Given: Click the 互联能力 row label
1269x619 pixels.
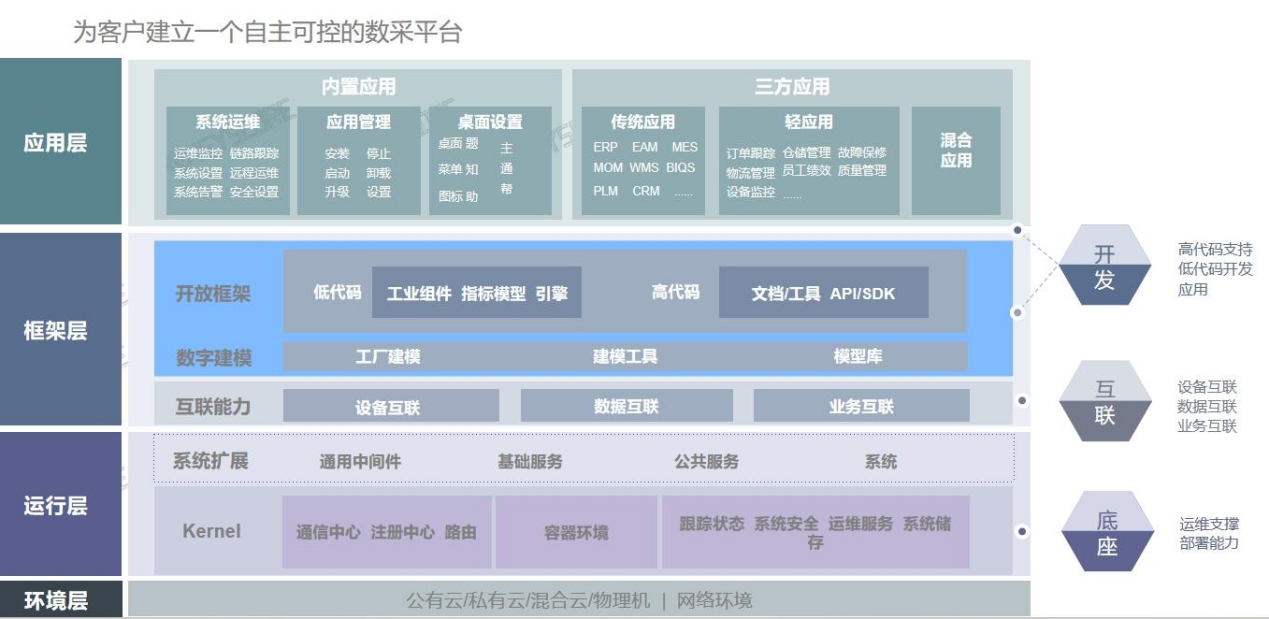Looking at the screenshot, I should 213,407.
